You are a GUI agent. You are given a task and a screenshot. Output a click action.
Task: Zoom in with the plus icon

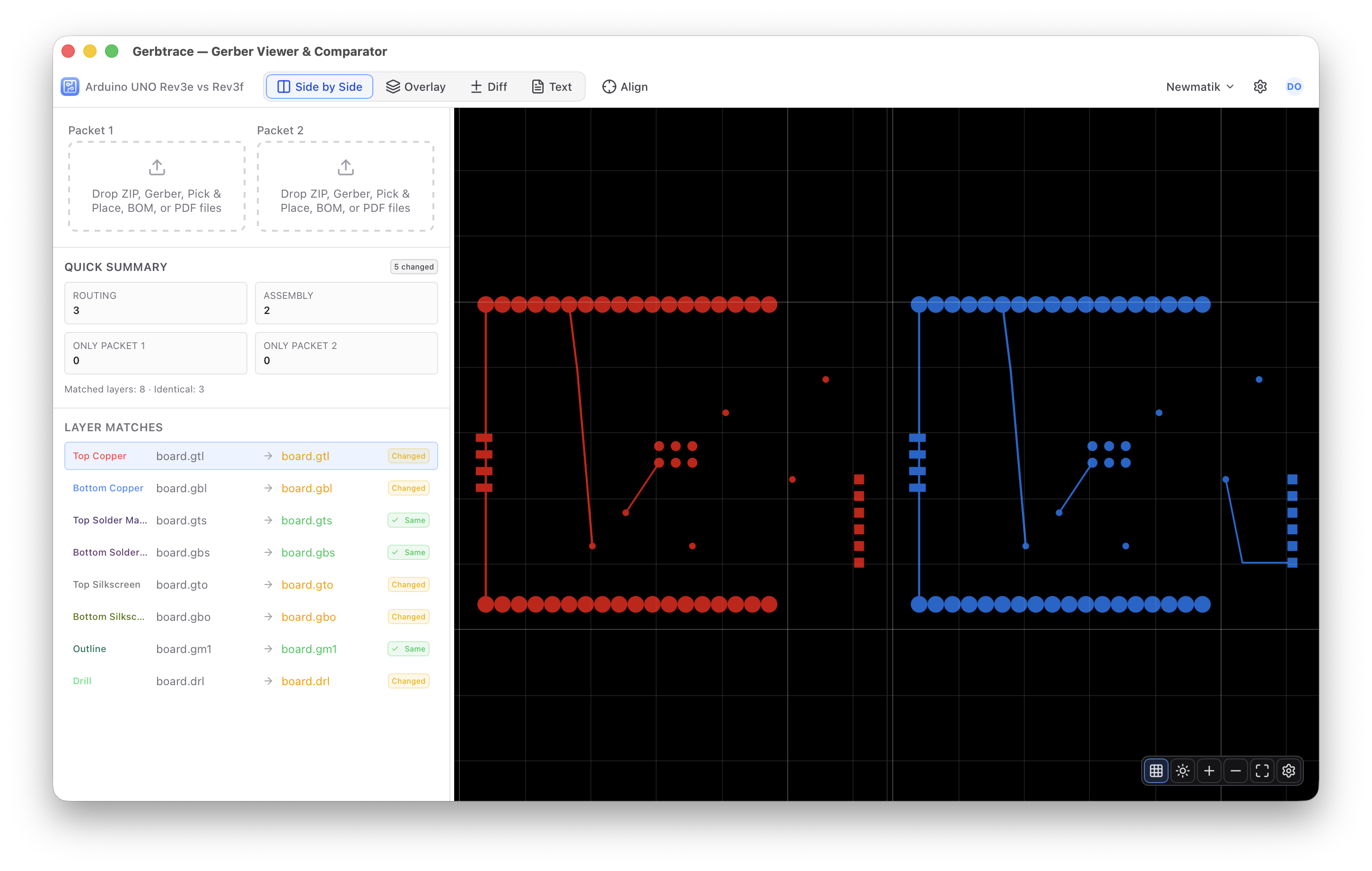coord(1209,771)
